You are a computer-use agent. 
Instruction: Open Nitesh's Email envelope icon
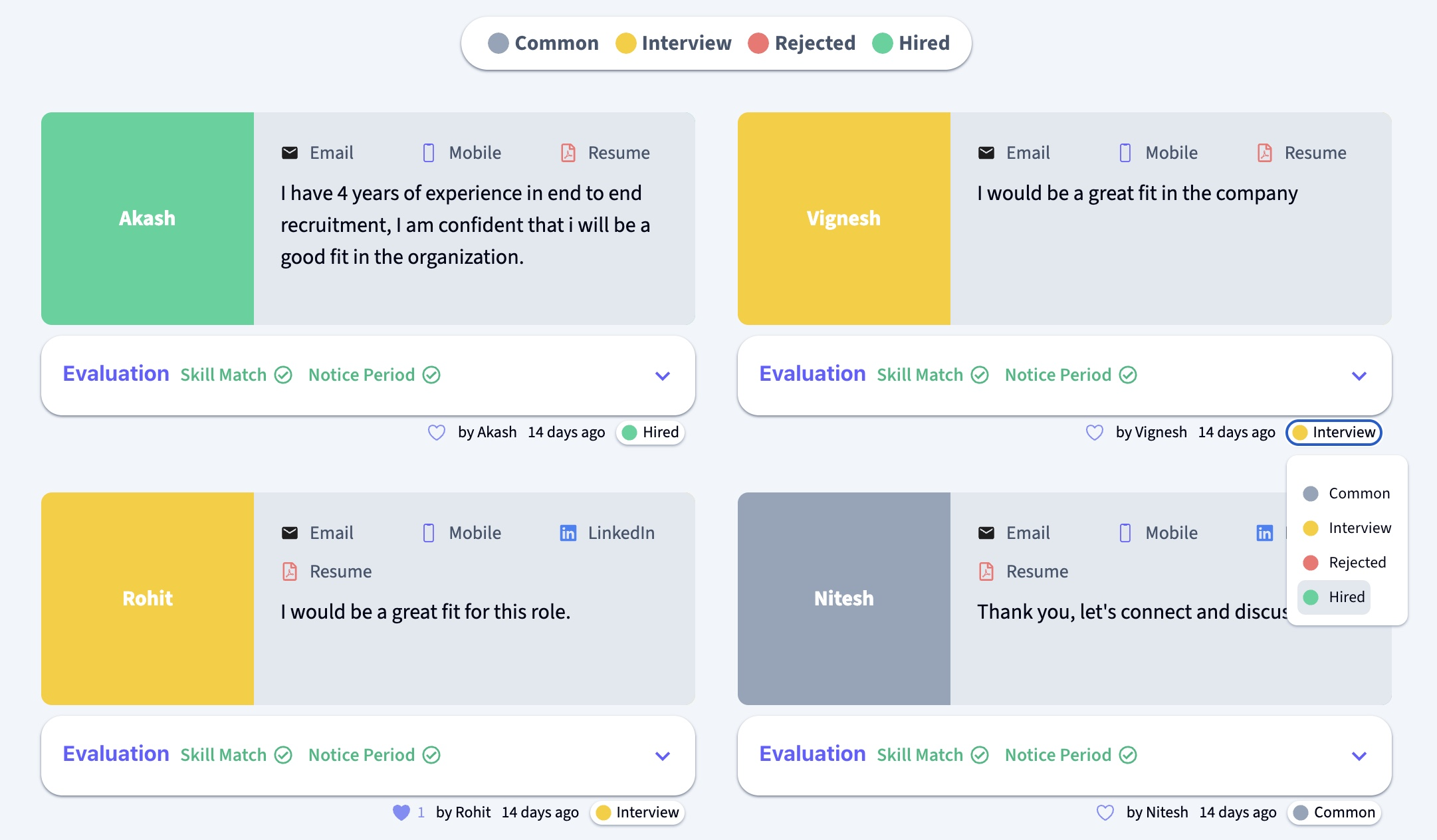(x=986, y=533)
